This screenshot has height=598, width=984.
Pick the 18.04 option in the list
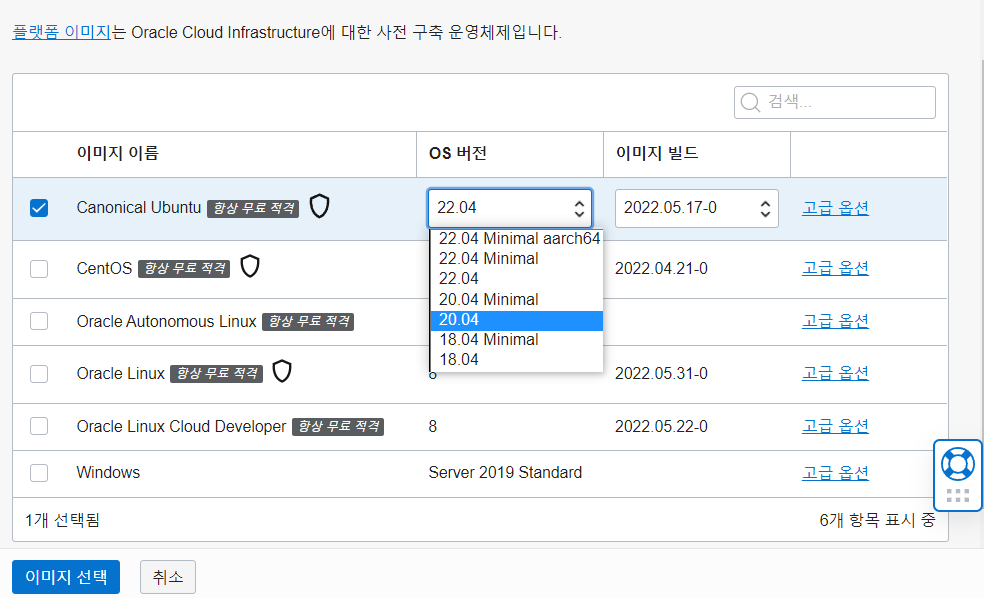pos(516,360)
